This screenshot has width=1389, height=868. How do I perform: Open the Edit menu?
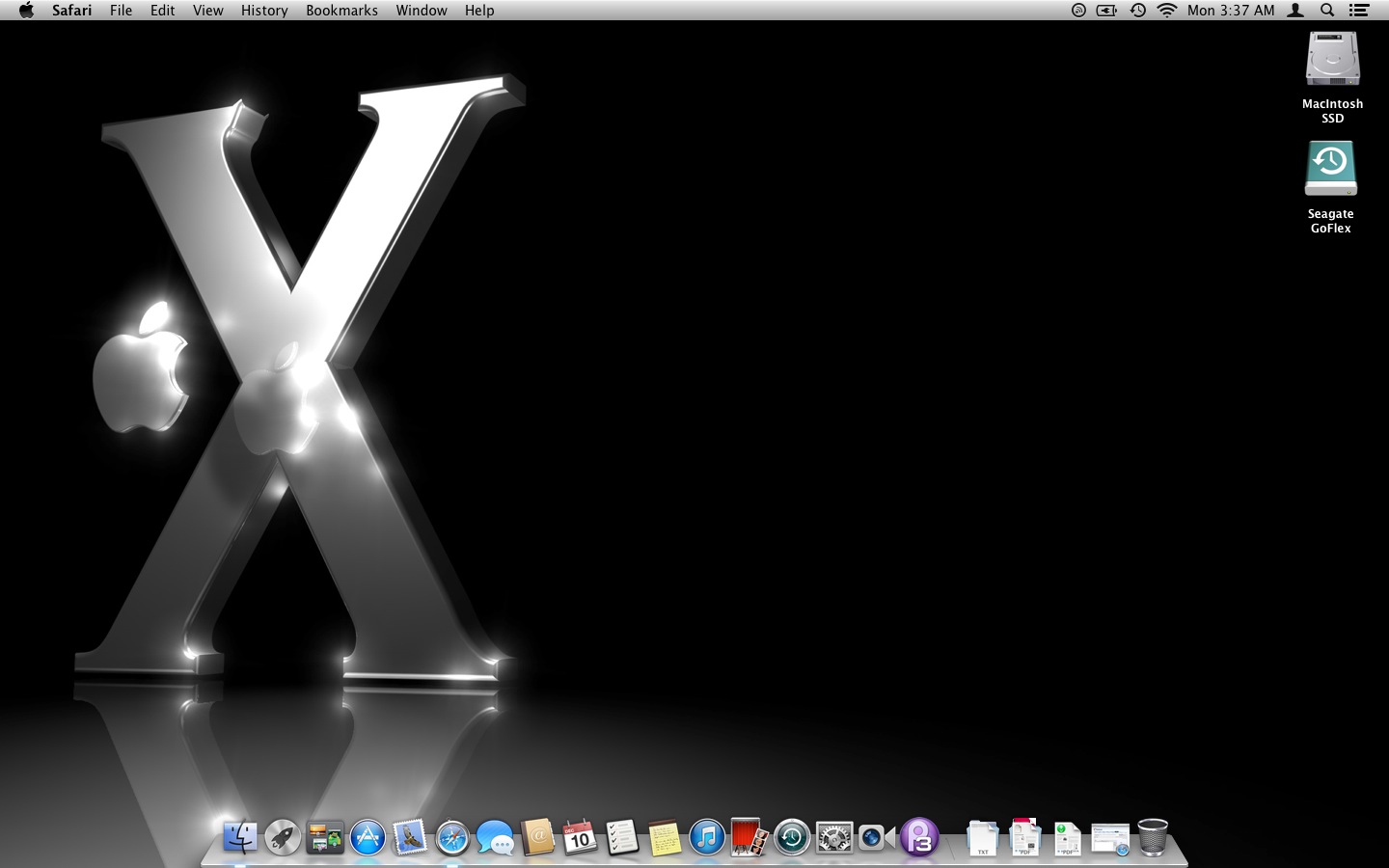tap(162, 11)
